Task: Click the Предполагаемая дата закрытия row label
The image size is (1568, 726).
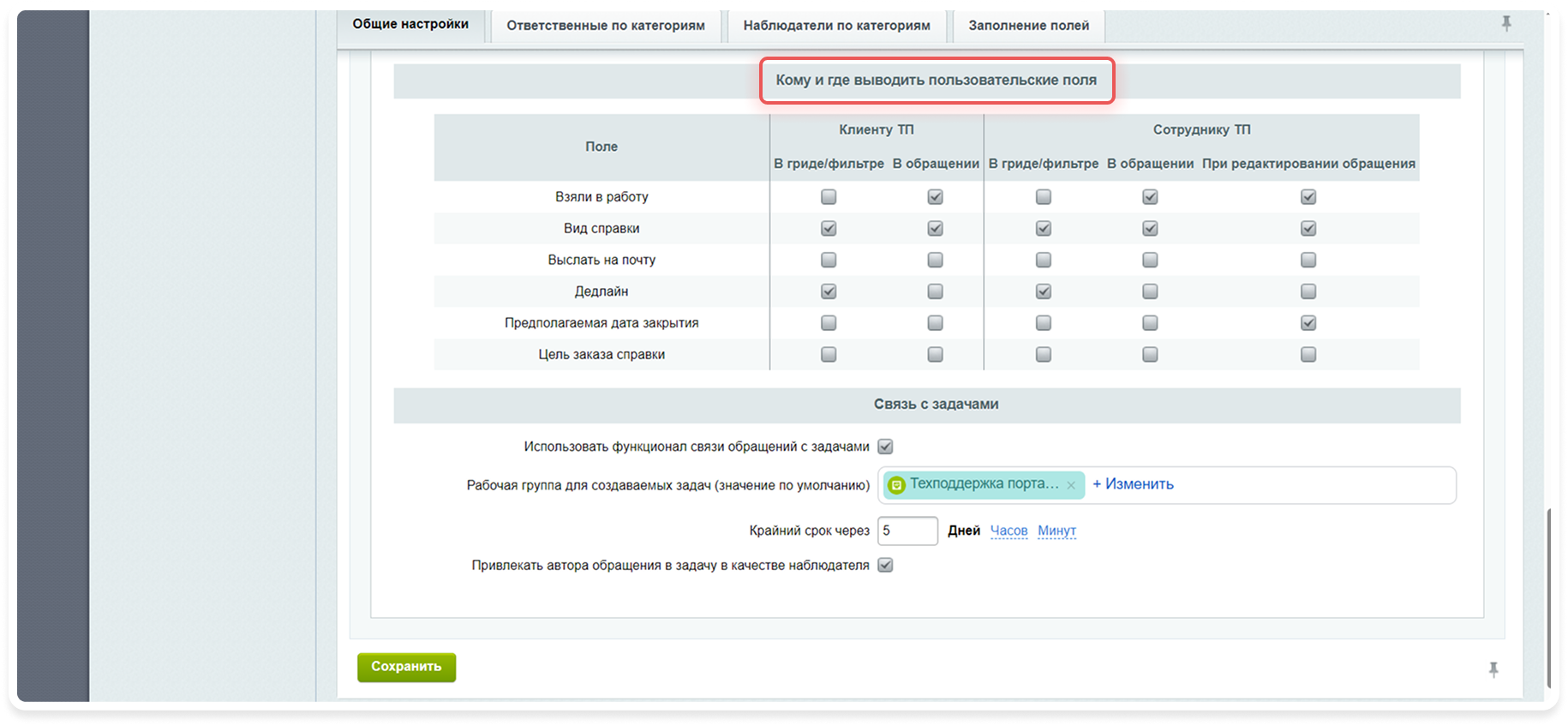Action: (601, 323)
